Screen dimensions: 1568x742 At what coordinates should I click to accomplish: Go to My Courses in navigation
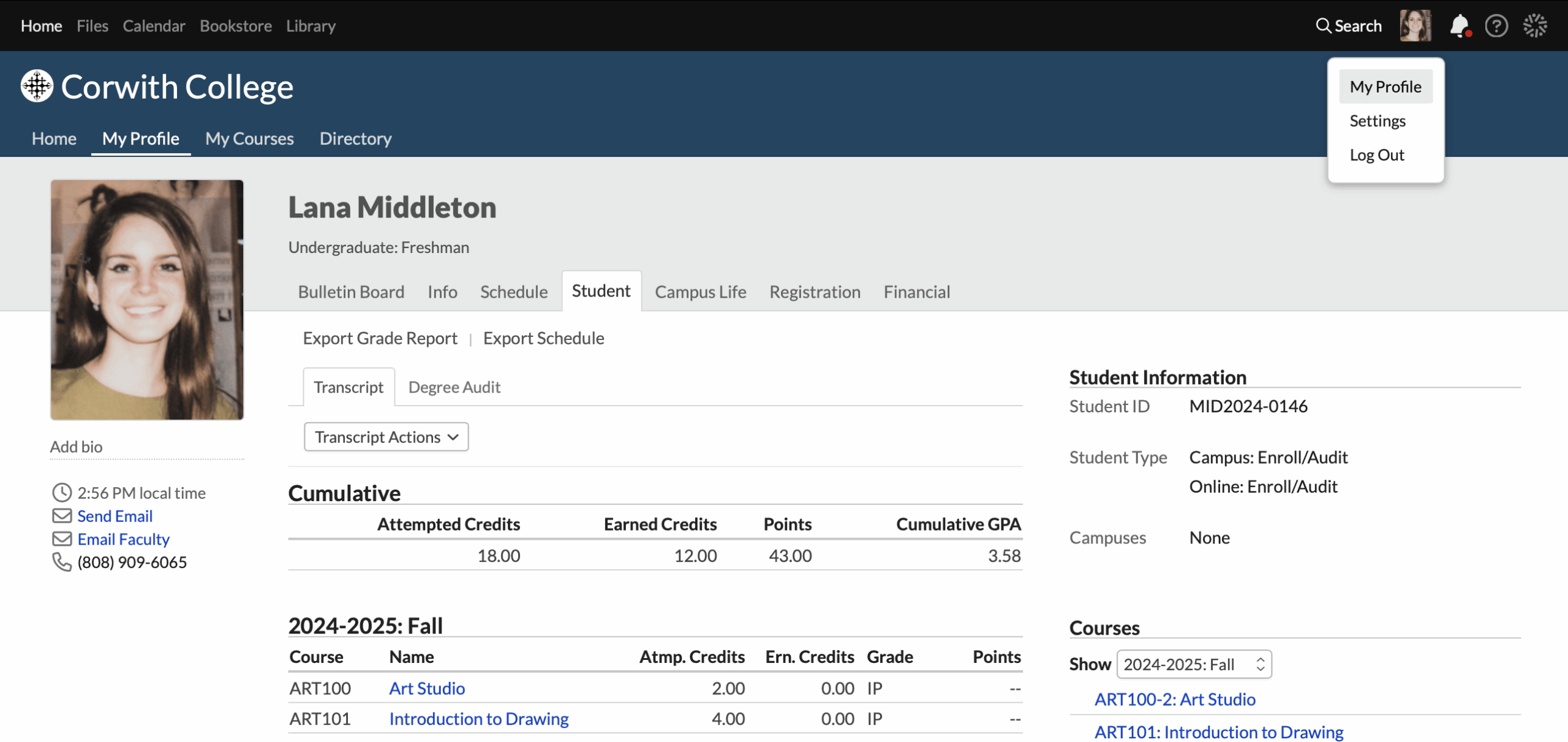[x=249, y=138]
